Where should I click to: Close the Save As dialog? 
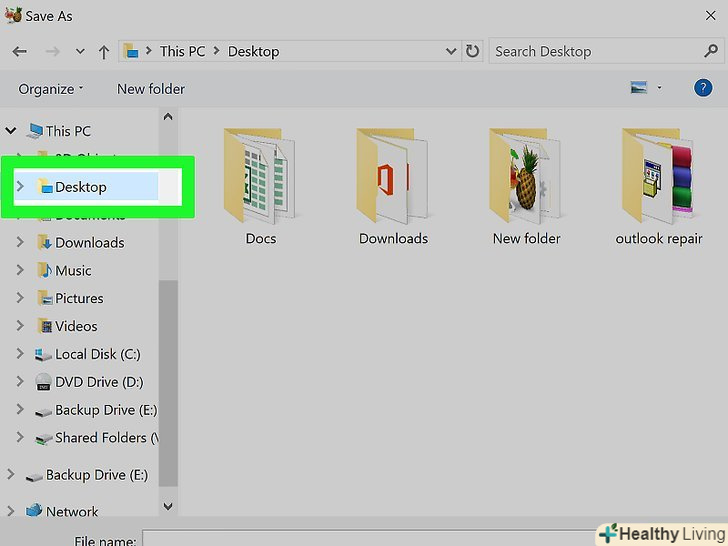coord(710,16)
